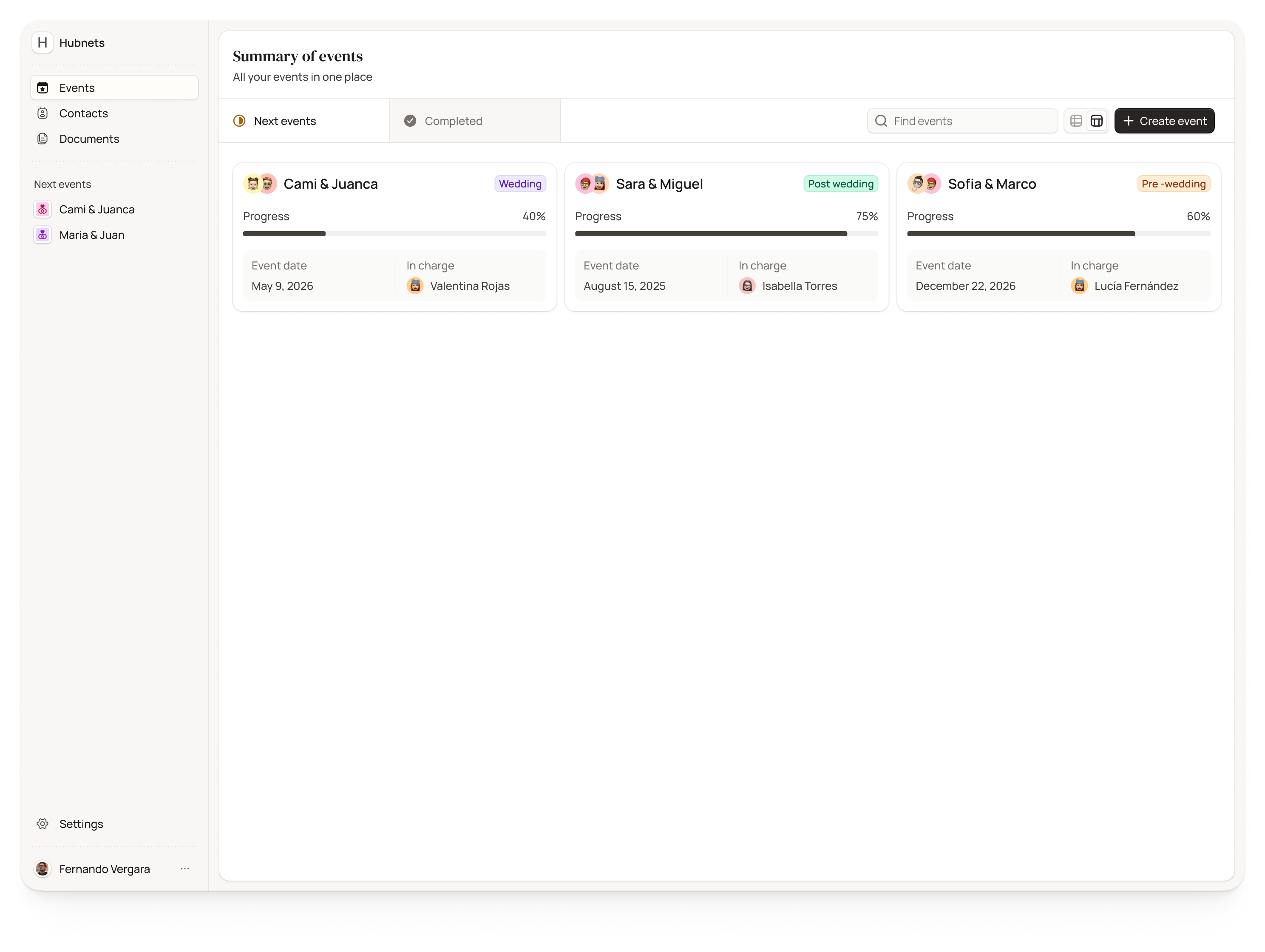Click the Documents icon in sidebar
1265x952 pixels.
click(43, 139)
